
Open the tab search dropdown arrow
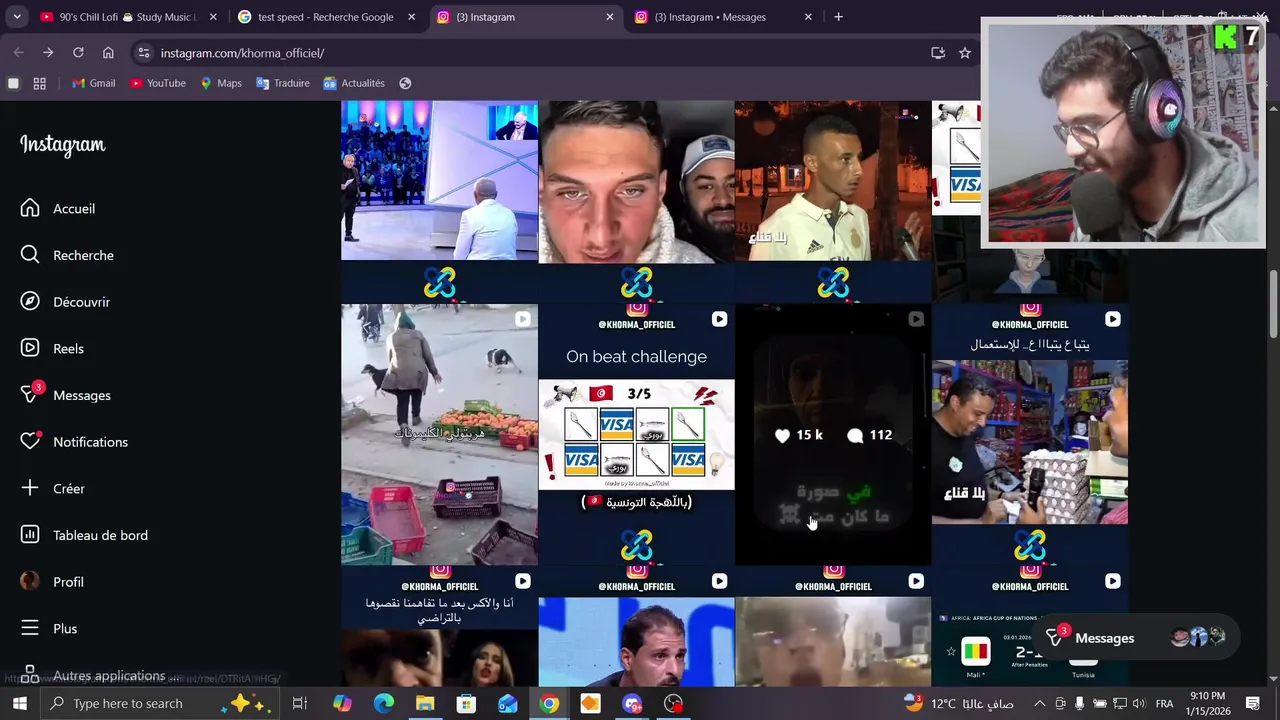17,17
